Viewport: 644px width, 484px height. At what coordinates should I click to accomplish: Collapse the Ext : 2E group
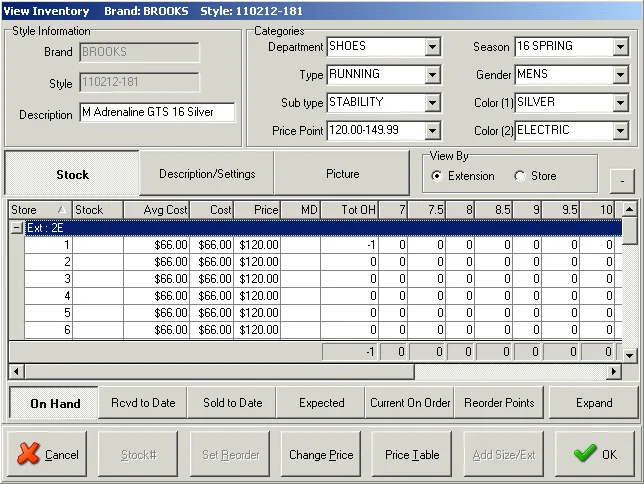coord(16,228)
